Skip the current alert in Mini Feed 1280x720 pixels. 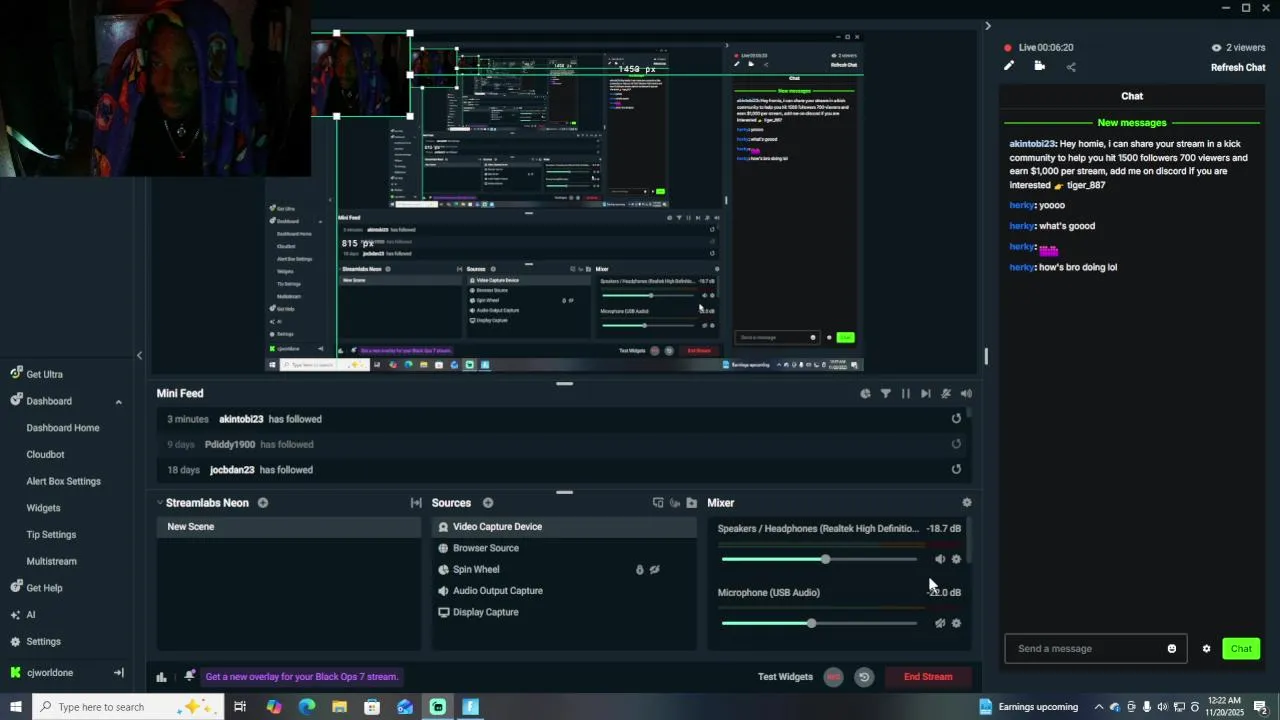point(926,394)
